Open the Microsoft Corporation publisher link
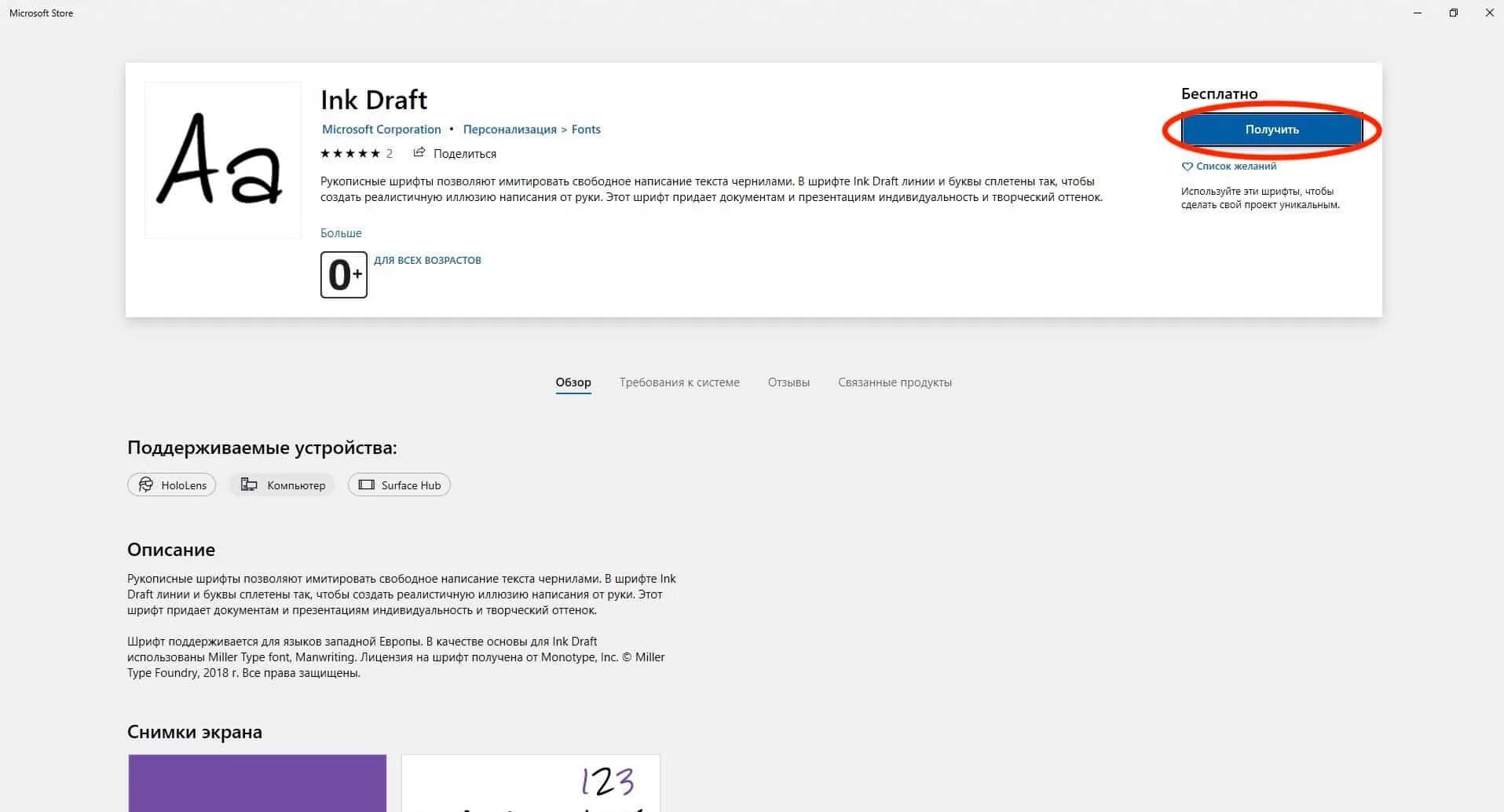 click(x=382, y=130)
